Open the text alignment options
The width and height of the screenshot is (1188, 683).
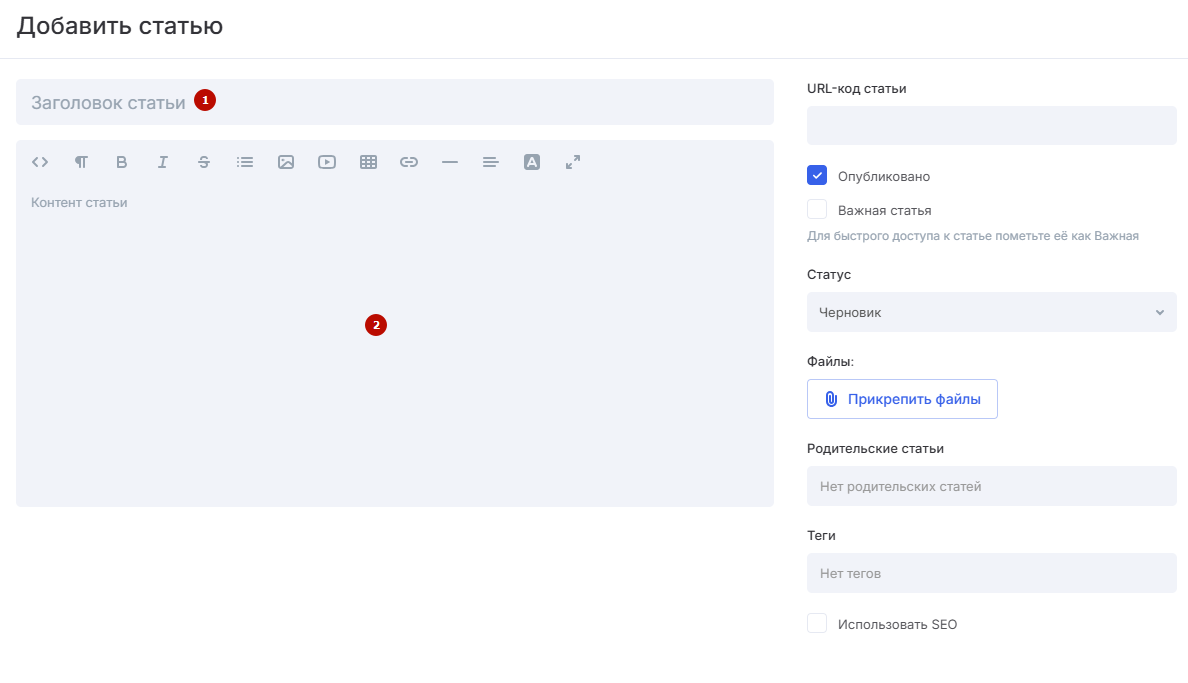(x=491, y=162)
